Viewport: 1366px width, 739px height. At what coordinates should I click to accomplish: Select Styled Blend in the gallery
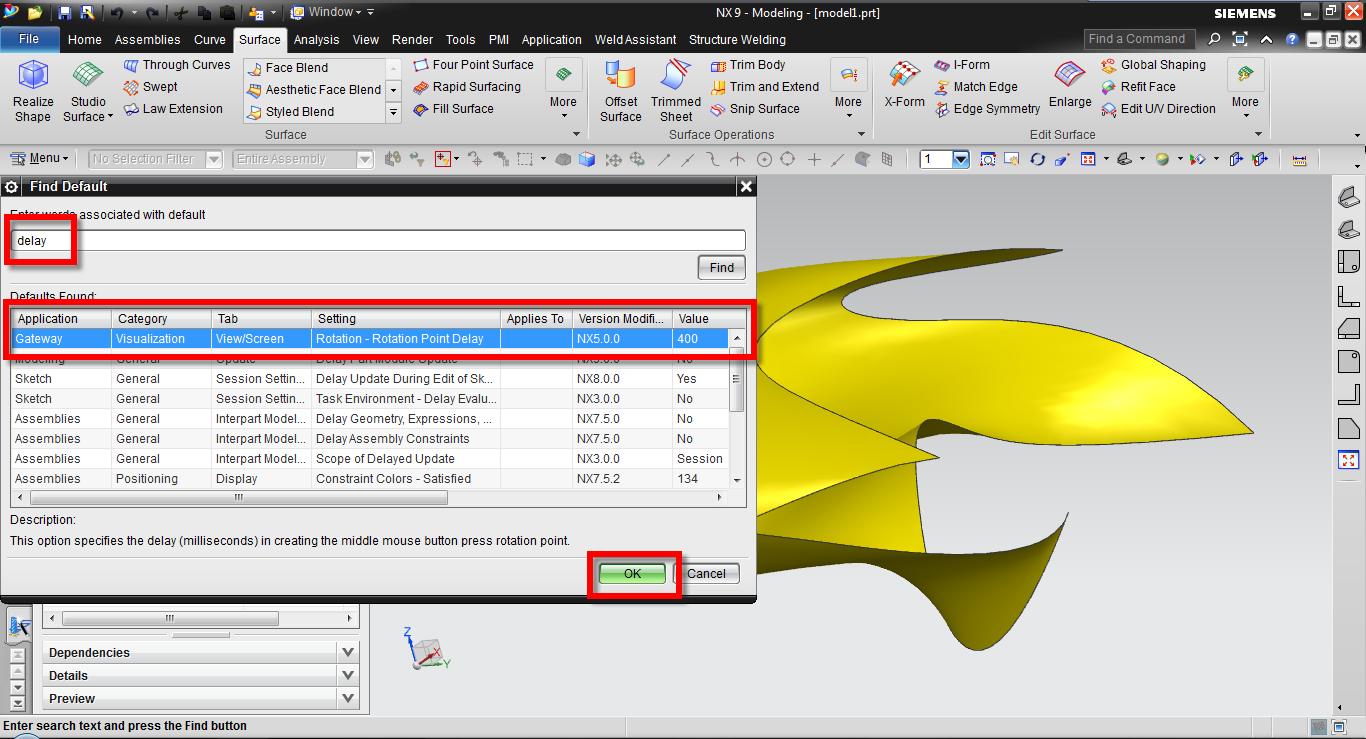click(290, 112)
